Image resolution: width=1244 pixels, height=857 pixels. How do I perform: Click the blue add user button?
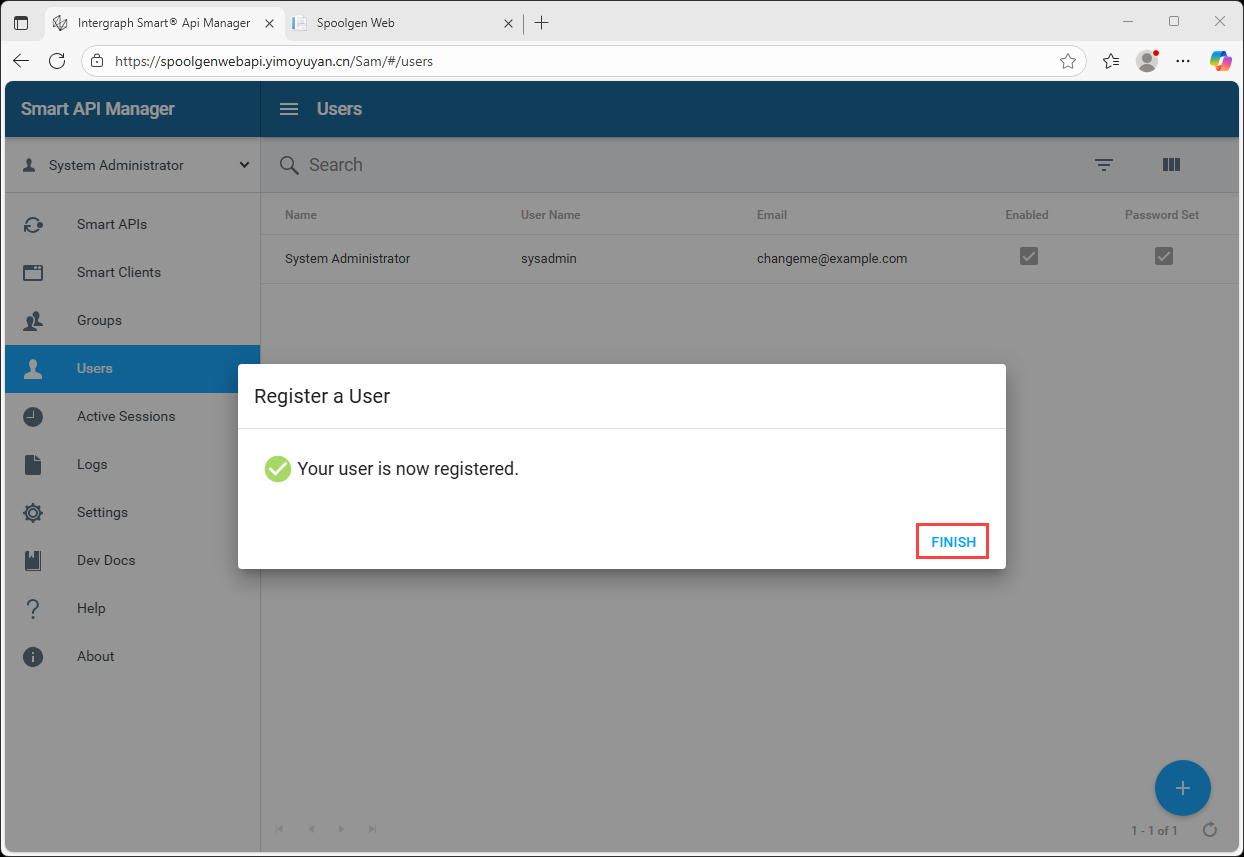point(1182,788)
